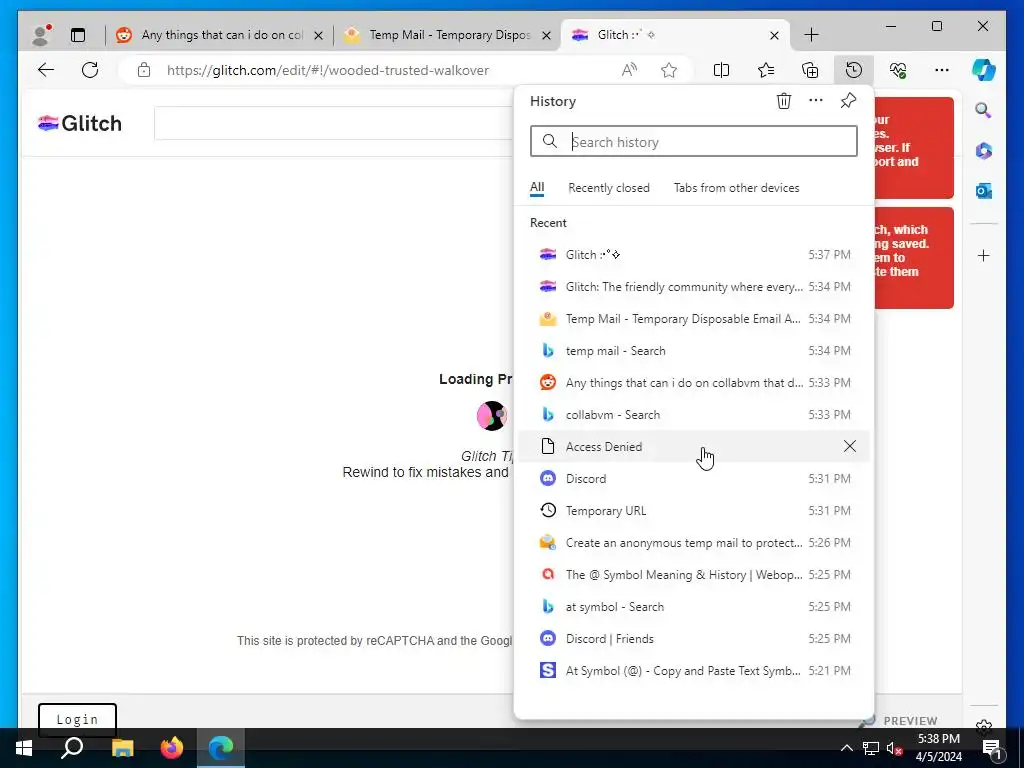Open 'temp mail - Search' history entry
Image resolution: width=1024 pixels, height=768 pixels.
pyautogui.click(x=694, y=351)
